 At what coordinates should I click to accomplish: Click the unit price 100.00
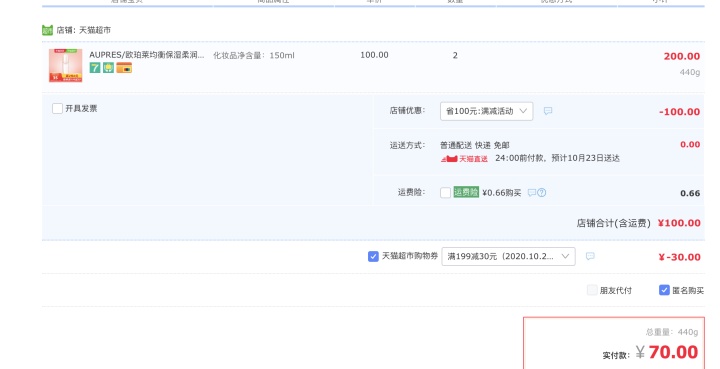coord(374,55)
